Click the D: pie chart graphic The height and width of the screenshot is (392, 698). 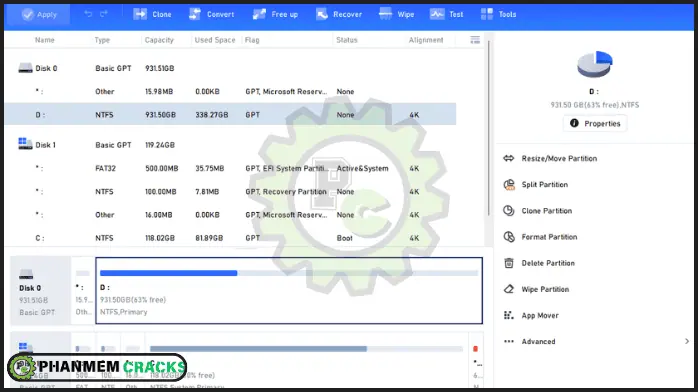pyautogui.click(x=595, y=64)
